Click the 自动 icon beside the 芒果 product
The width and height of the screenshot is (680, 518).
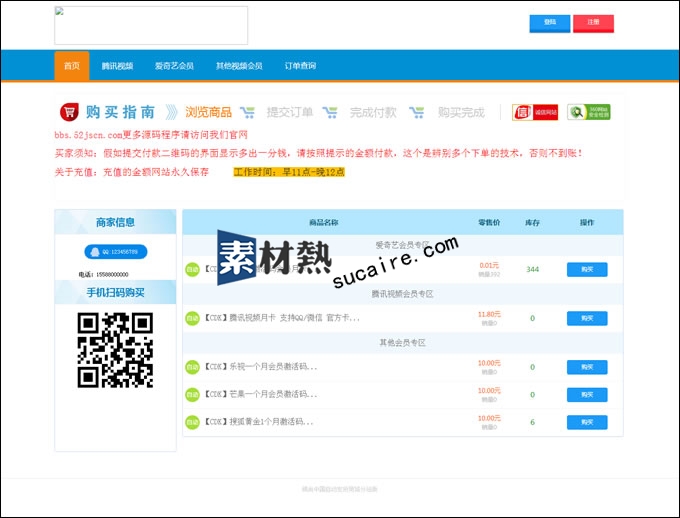(x=192, y=395)
